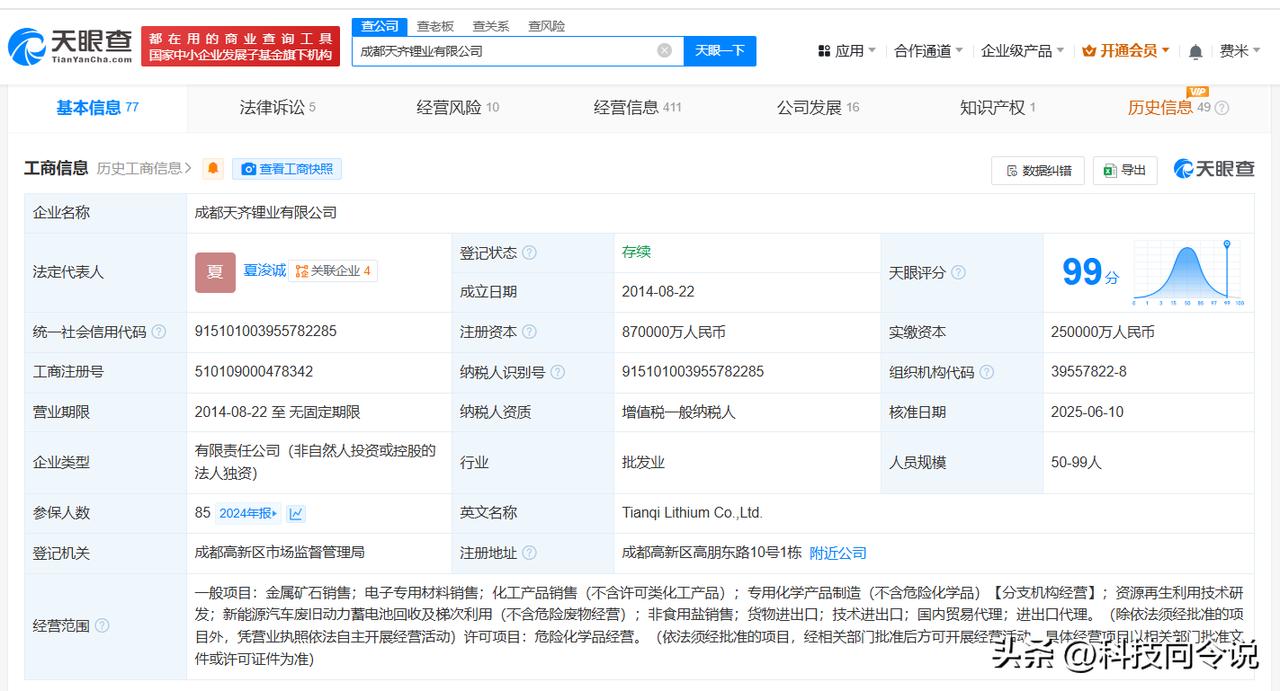Image resolution: width=1280 pixels, height=691 pixels.
Task: Click the 2025-06-10 approval date
Action: point(1088,412)
